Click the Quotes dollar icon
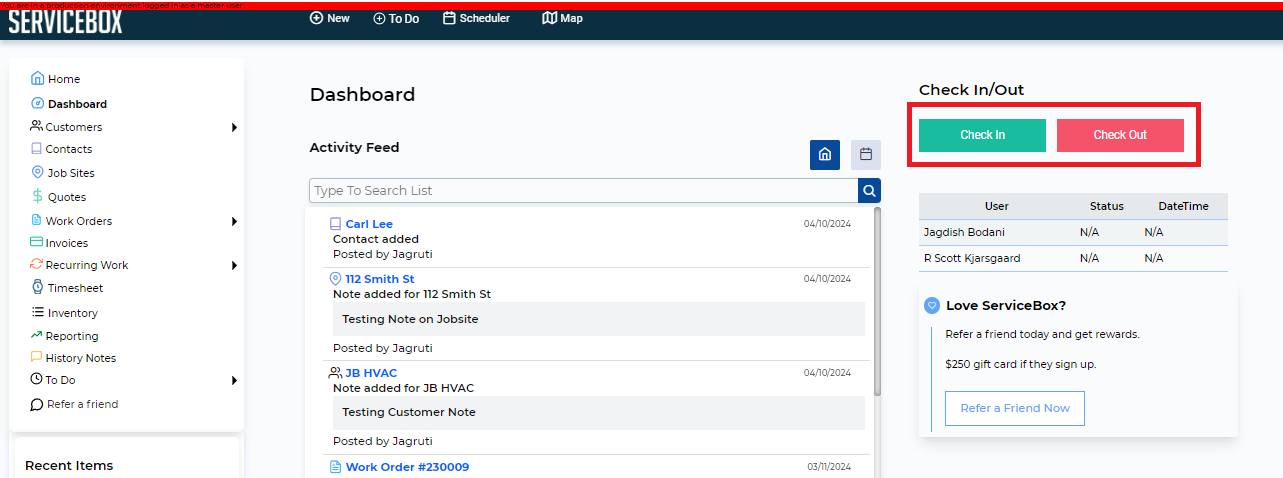The image size is (1283, 478). 37,196
